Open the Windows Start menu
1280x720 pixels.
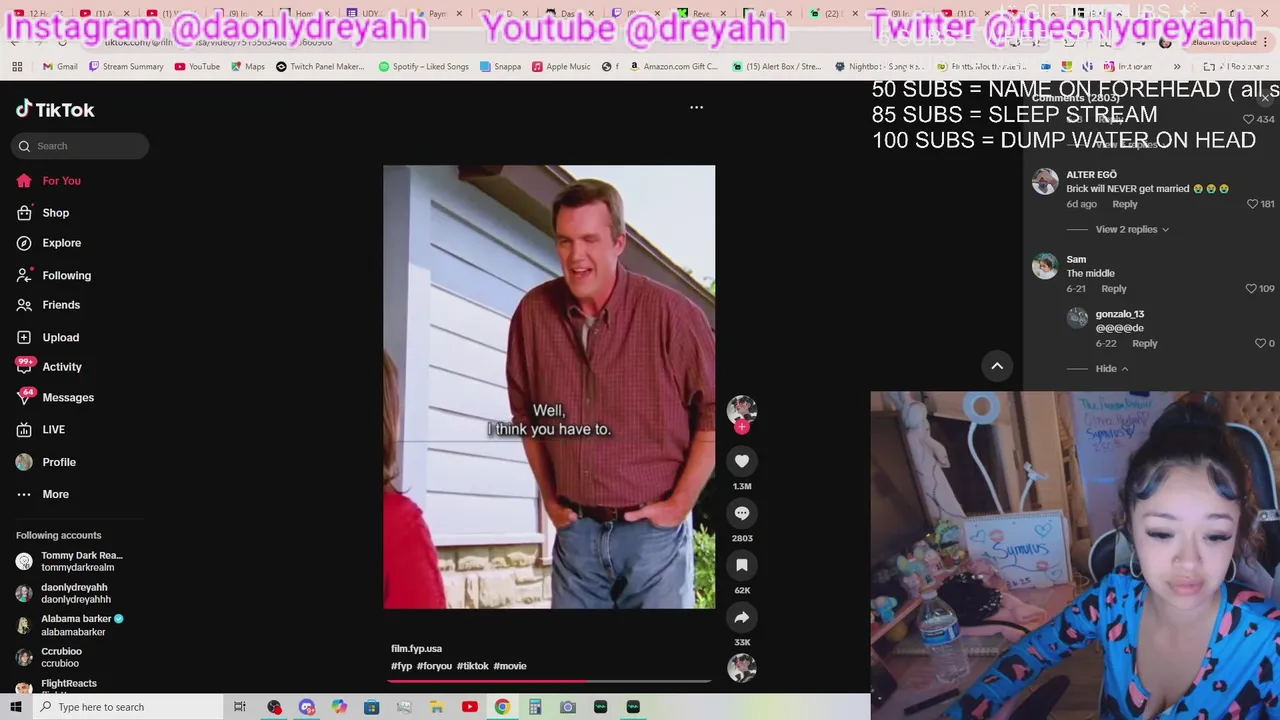(16, 707)
